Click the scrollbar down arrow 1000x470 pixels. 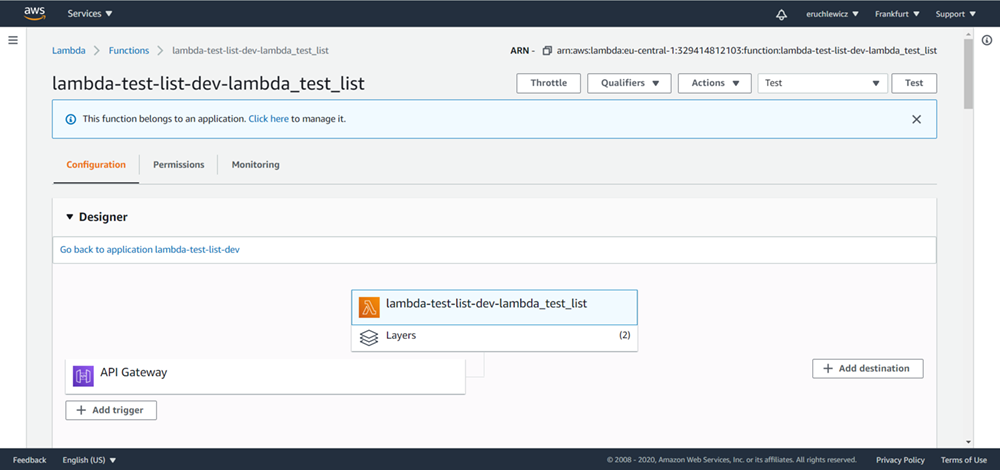pyautogui.click(x=969, y=441)
